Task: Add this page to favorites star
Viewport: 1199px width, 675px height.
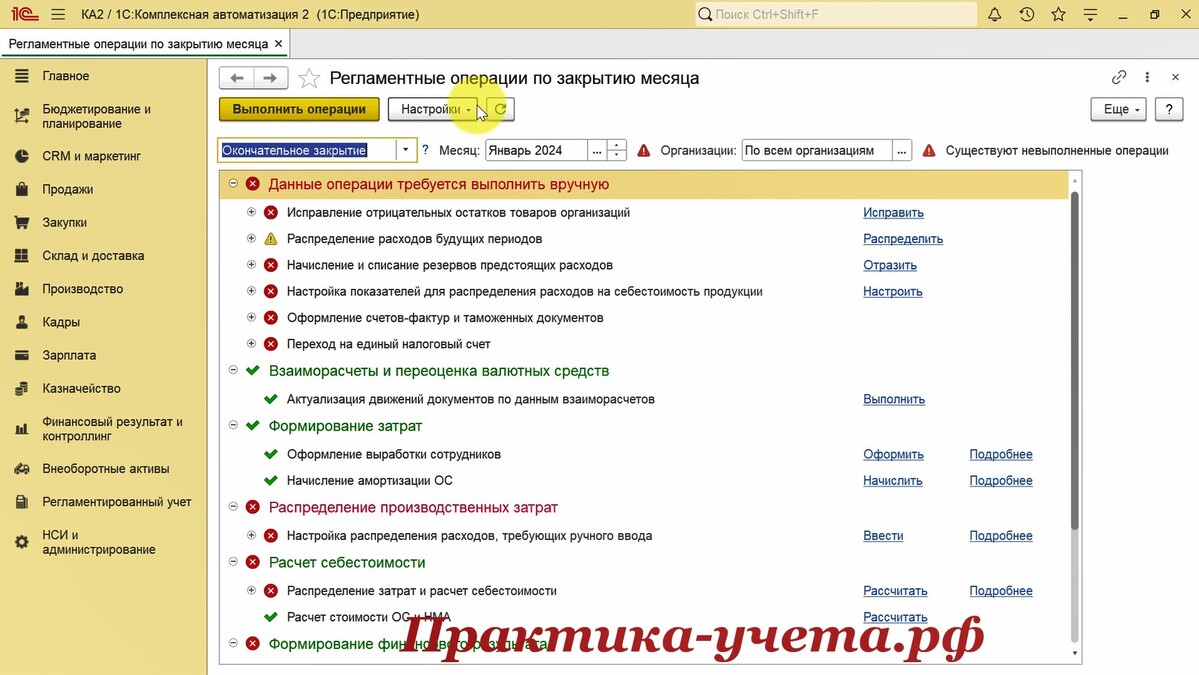Action: point(309,78)
